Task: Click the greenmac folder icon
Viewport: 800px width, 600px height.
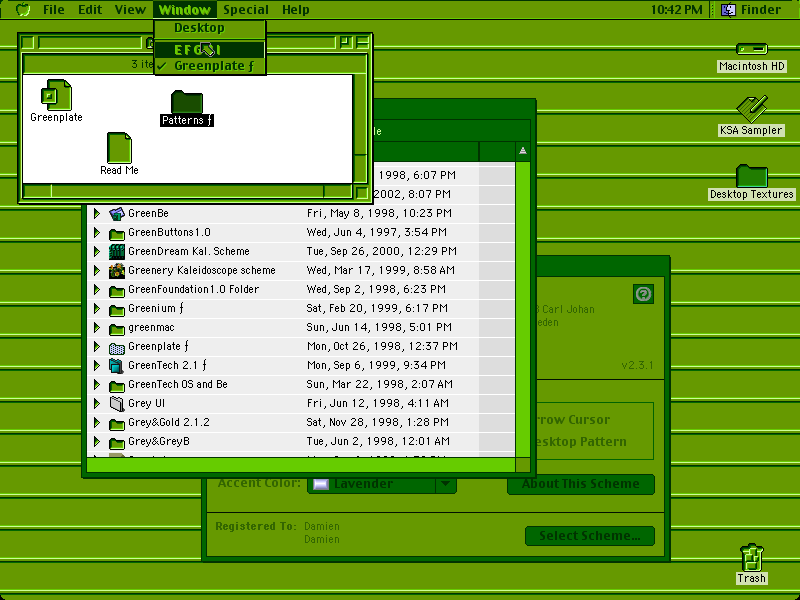Action: (x=117, y=328)
